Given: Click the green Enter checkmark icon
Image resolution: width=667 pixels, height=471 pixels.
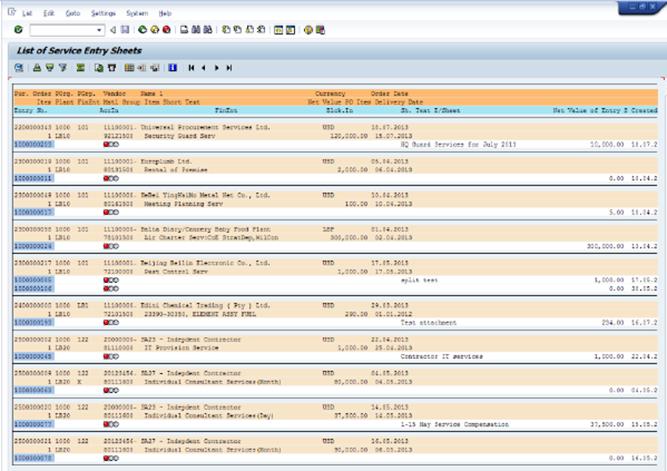Looking at the screenshot, I should pyautogui.click(x=20, y=31).
